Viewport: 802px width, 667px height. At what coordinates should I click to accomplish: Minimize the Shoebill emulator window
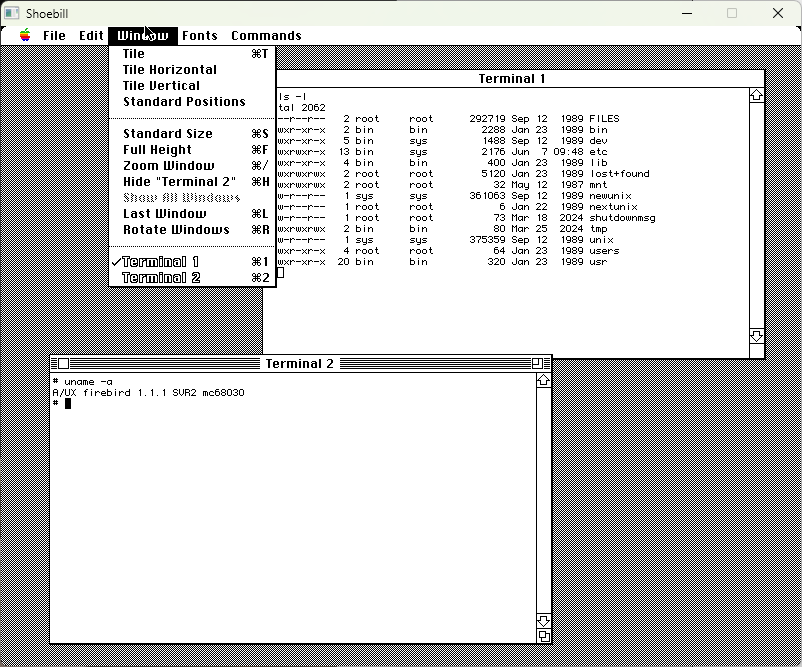pyautogui.click(x=687, y=13)
